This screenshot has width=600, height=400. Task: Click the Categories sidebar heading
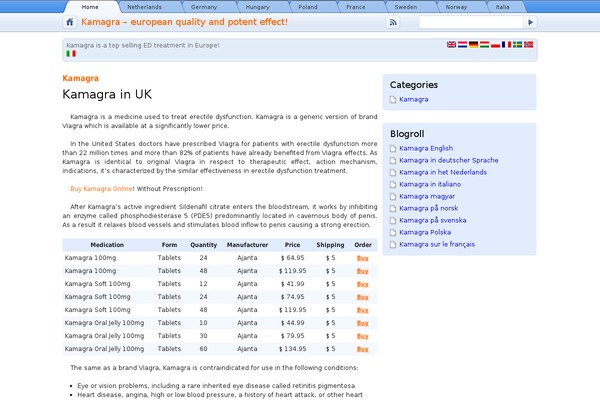coord(414,85)
